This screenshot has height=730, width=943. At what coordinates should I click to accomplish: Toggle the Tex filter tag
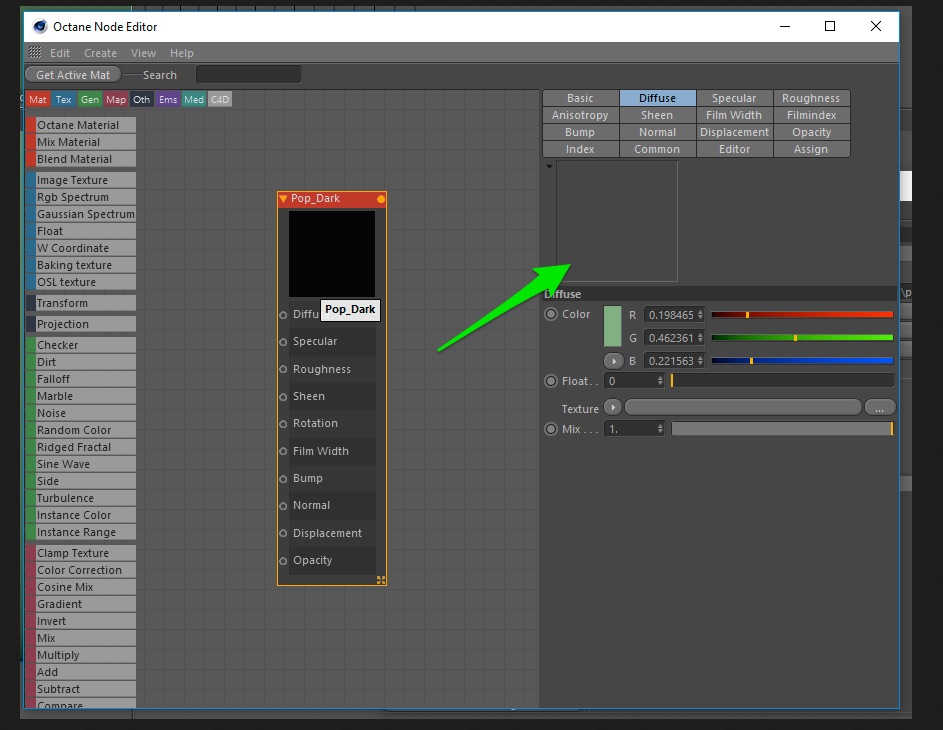(63, 99)
